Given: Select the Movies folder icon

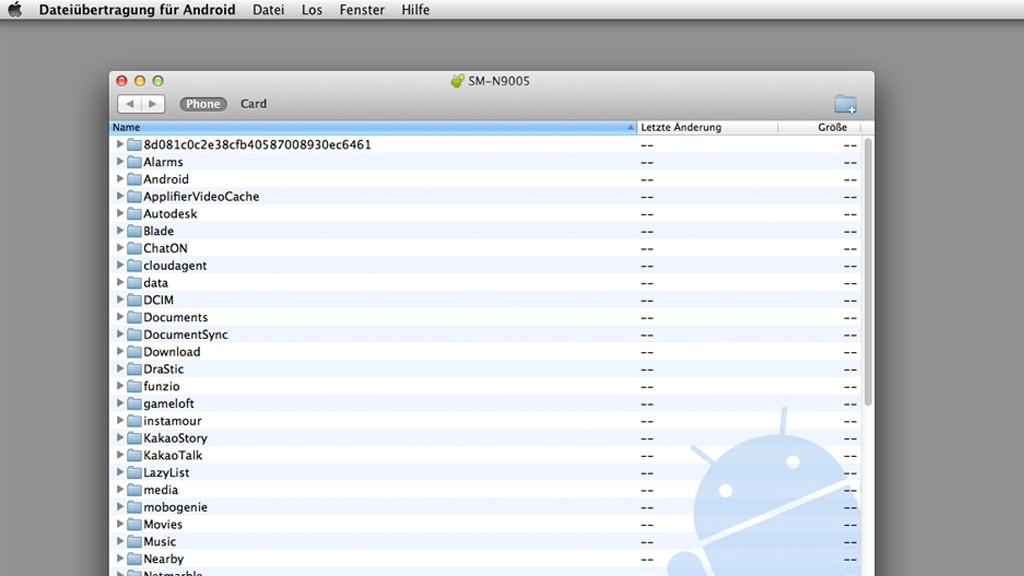Looking at the screenshot, I should coord(134,524).
